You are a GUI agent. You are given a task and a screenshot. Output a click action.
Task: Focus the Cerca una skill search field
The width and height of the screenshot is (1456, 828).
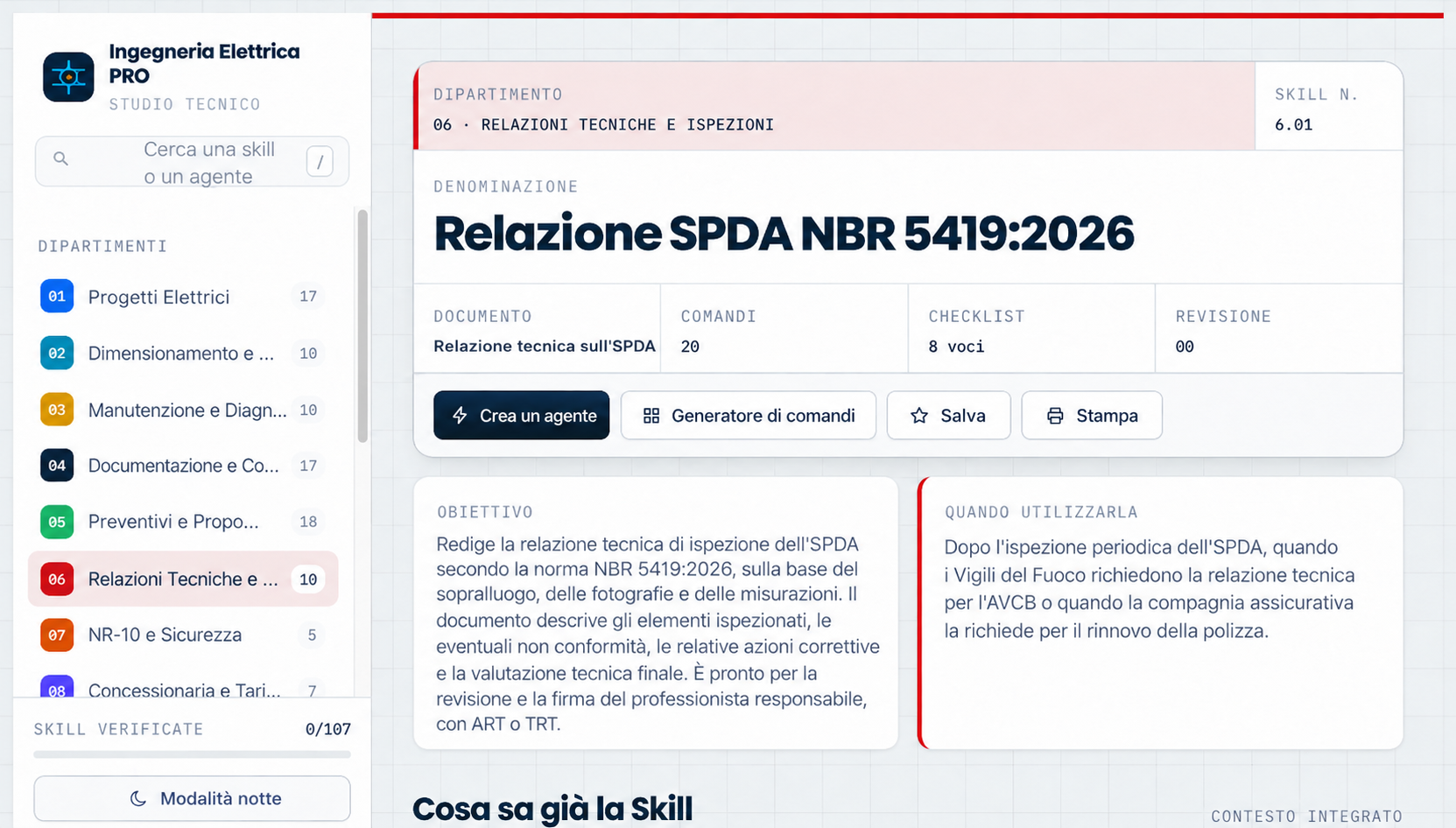(192, 162)
